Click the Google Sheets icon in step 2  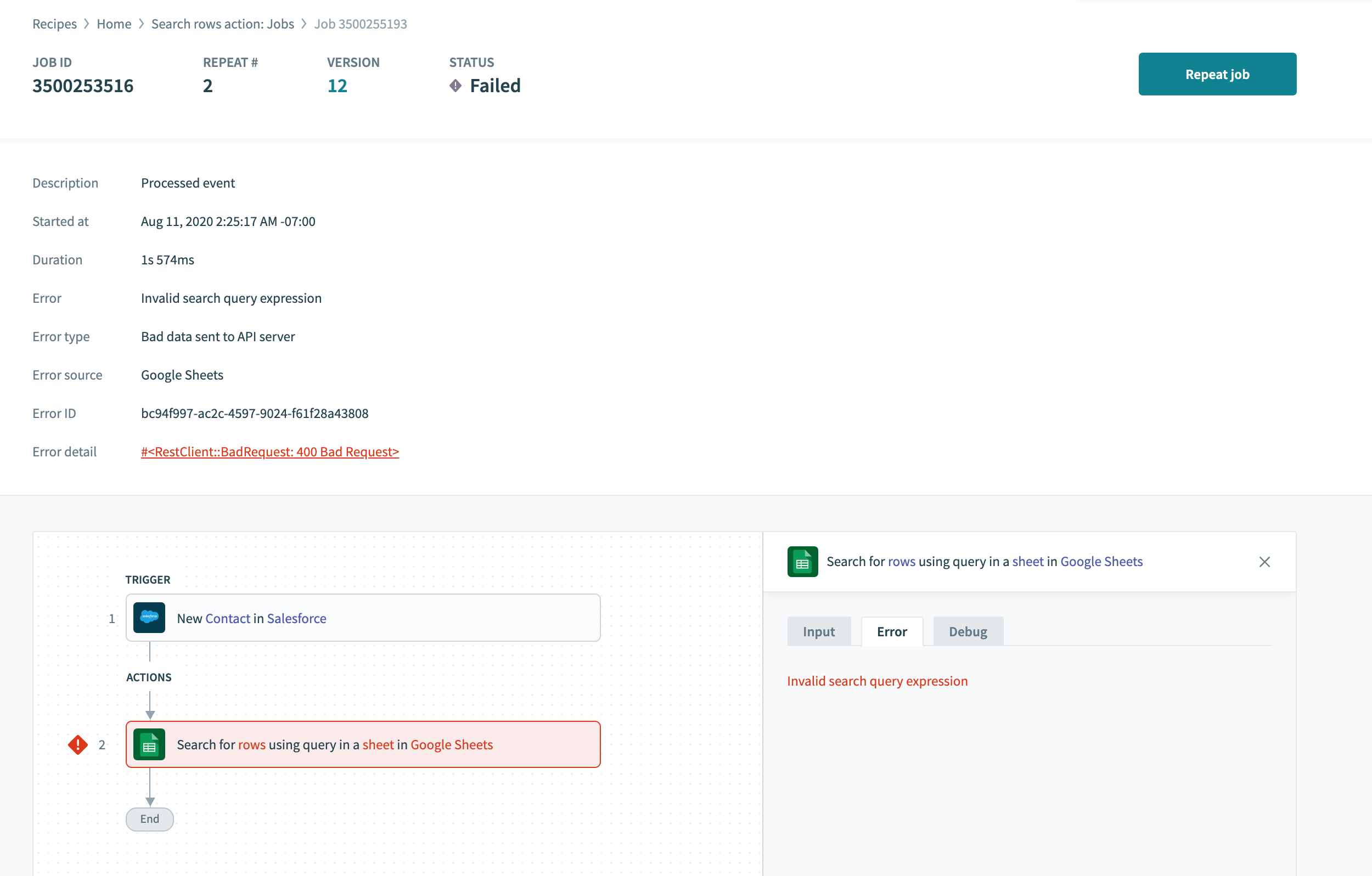149,744
